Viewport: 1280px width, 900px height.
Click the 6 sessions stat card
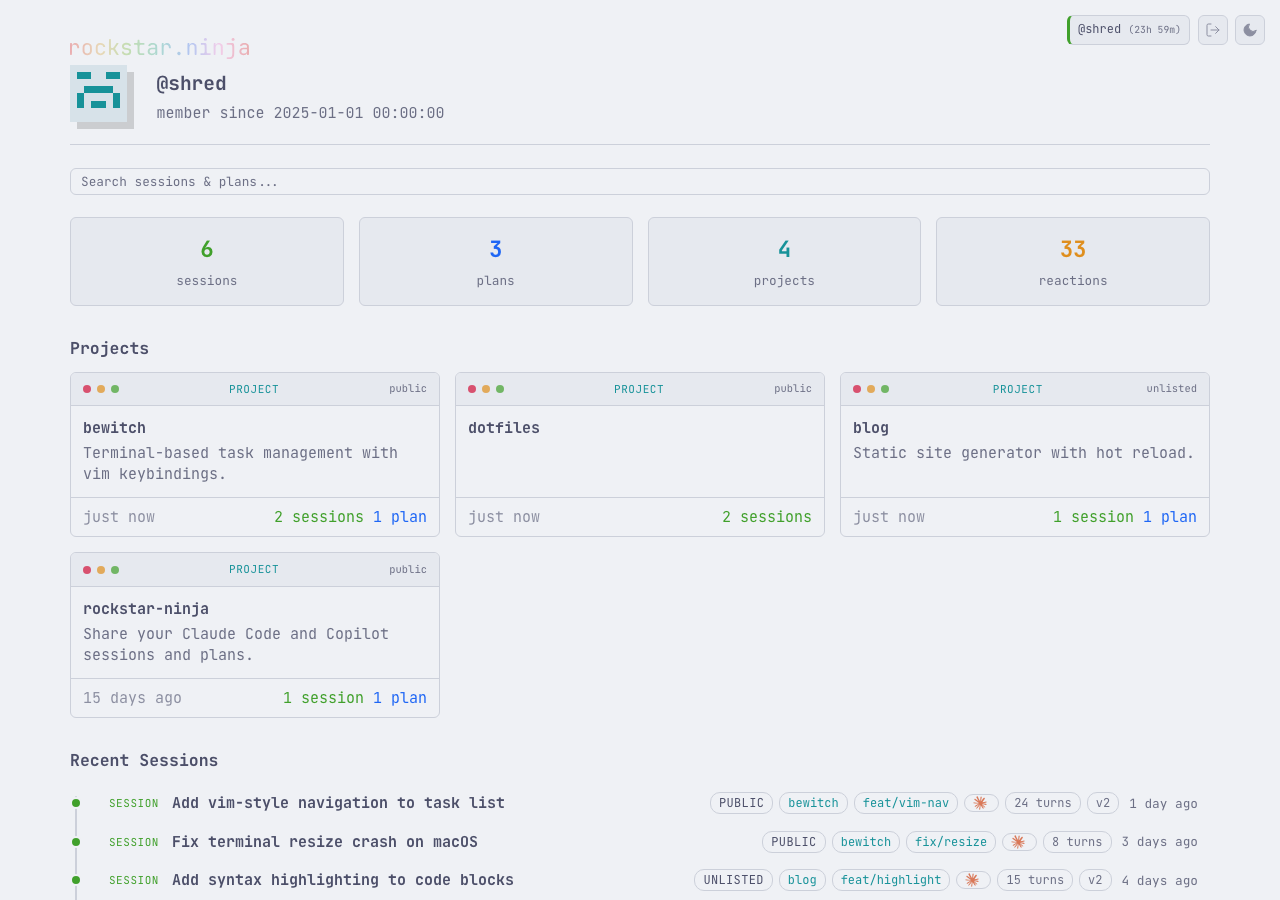tap(206, 261)
